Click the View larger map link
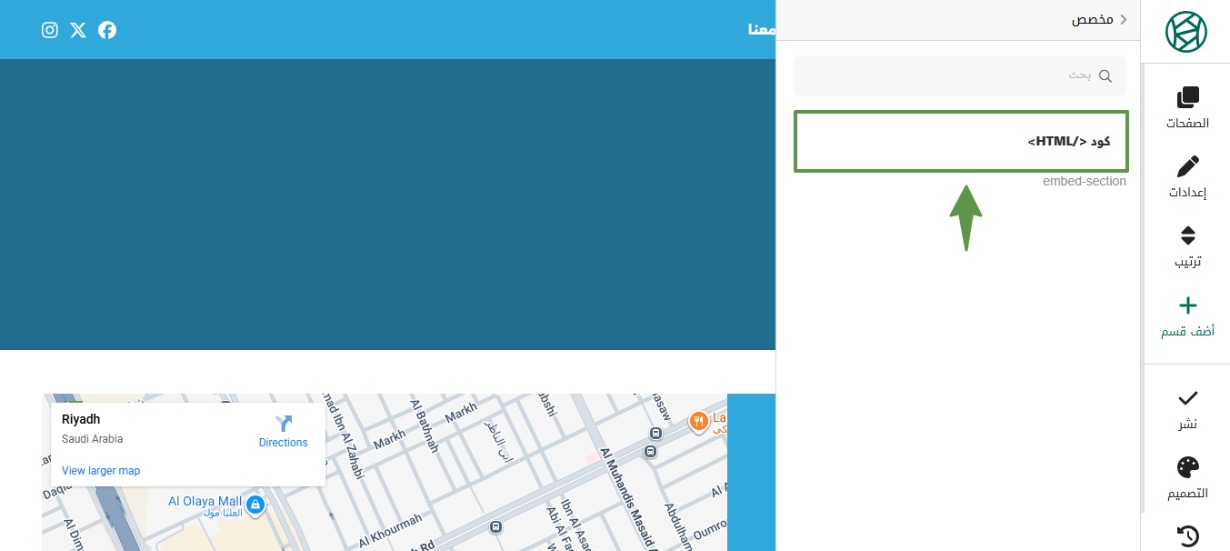The image size is (1230, 551). coord(101,471)
